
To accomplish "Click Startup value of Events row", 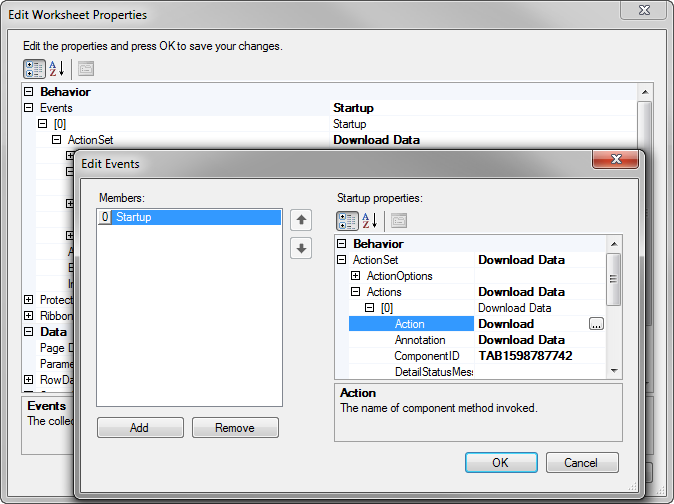I will (353, 108).
